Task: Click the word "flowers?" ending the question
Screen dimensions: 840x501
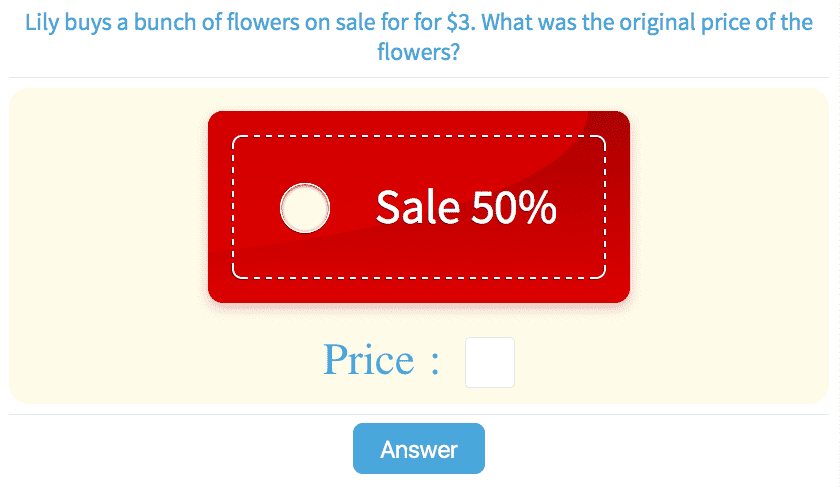Action: click(x=418, y=52)
